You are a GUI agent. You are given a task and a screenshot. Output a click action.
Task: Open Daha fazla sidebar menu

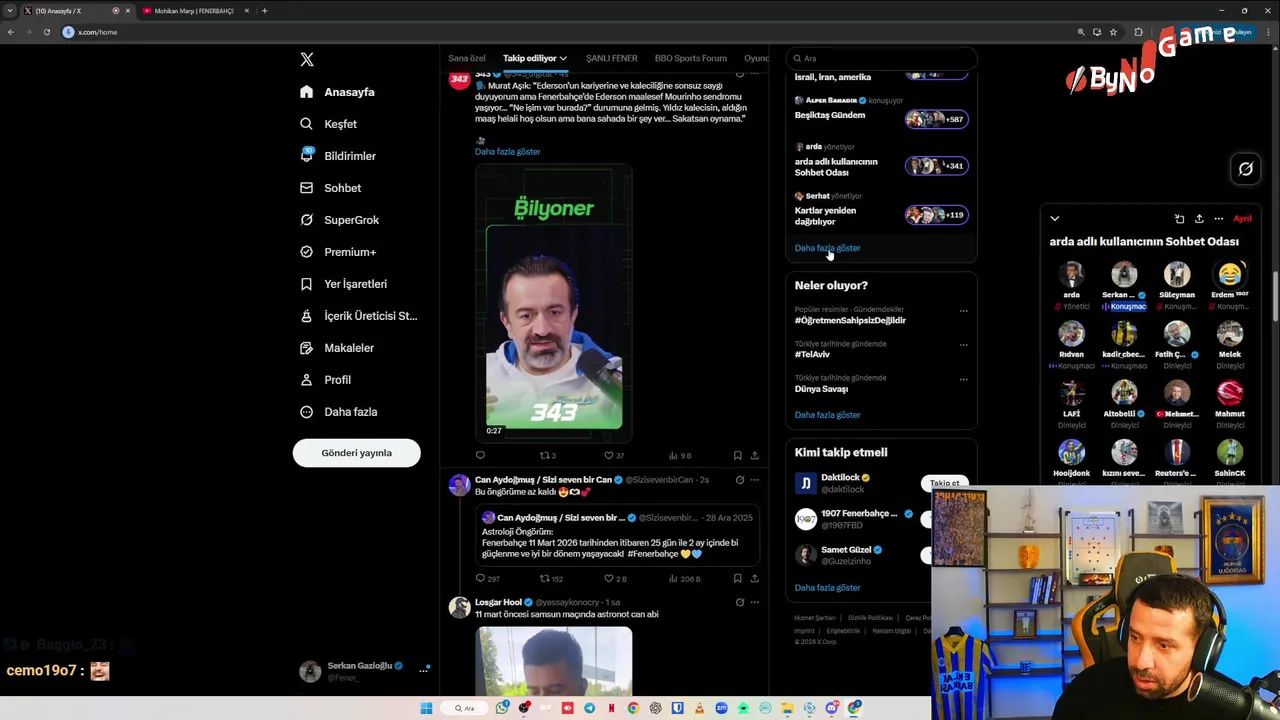(338, 412)
